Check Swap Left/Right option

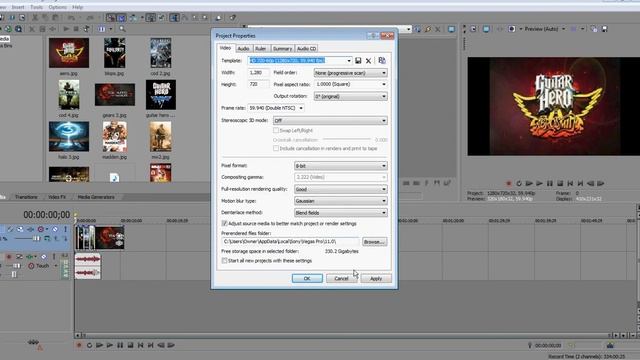pyautogui.click(x=276, y=130)
